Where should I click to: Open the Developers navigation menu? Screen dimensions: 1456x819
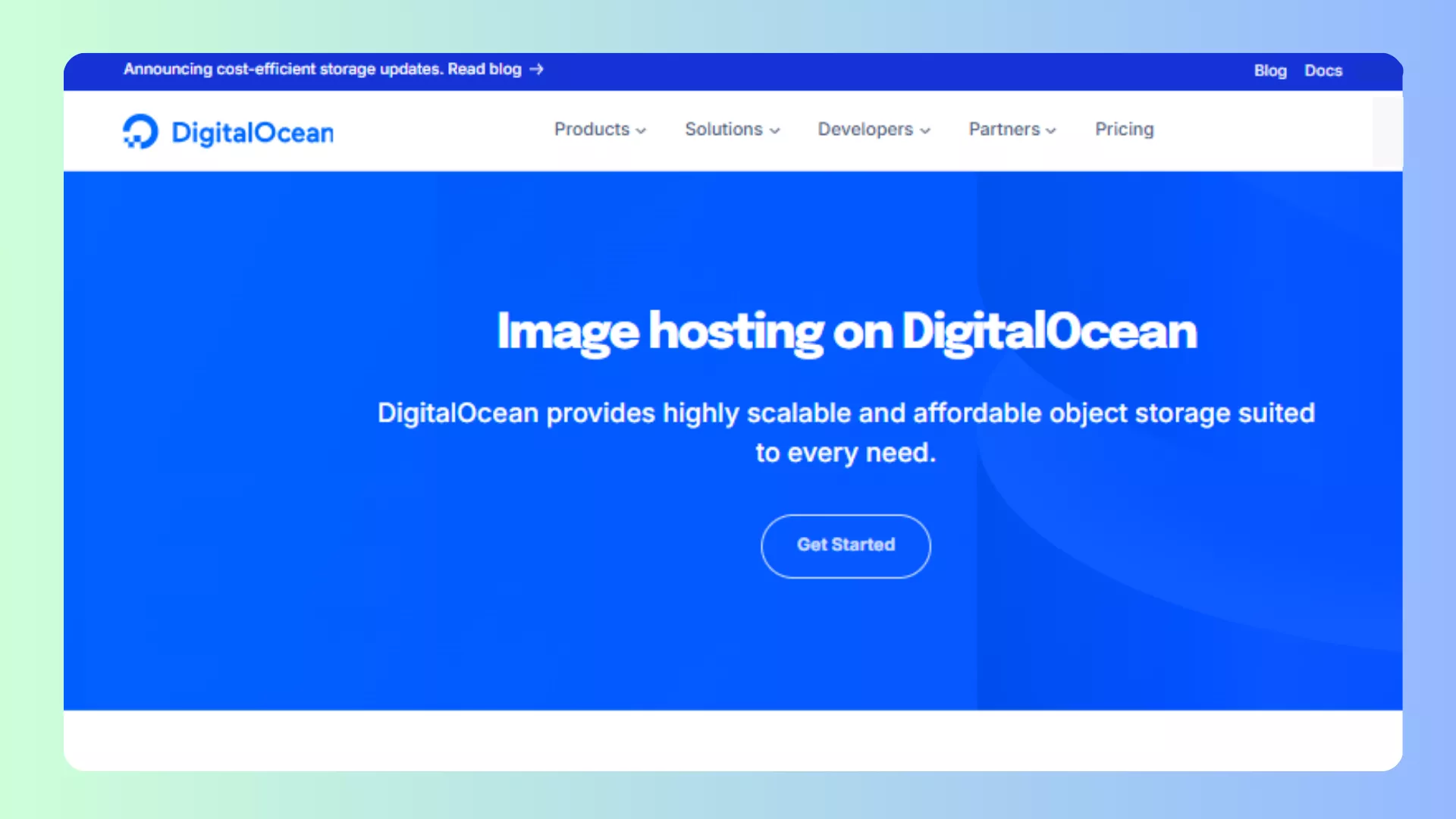pyautogui.click(x=865, y=129)
